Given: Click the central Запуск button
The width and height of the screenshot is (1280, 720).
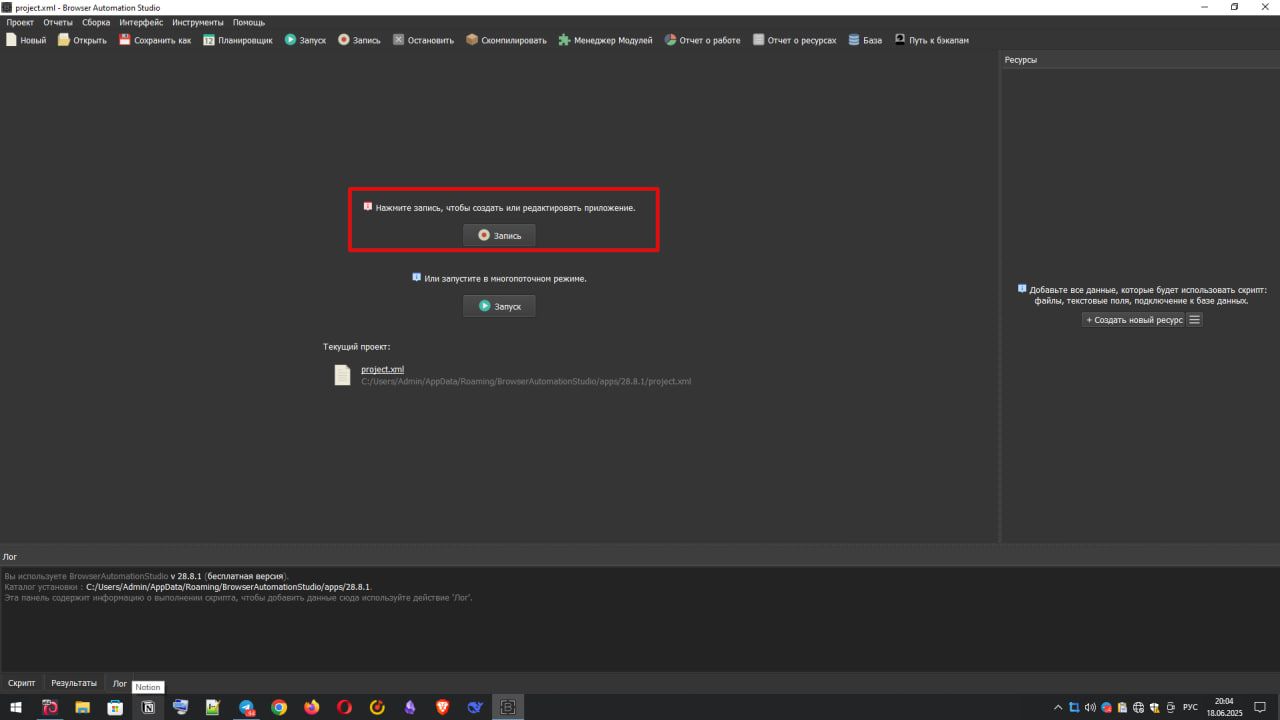Looking at the screenshot, I should coord(499,306).
